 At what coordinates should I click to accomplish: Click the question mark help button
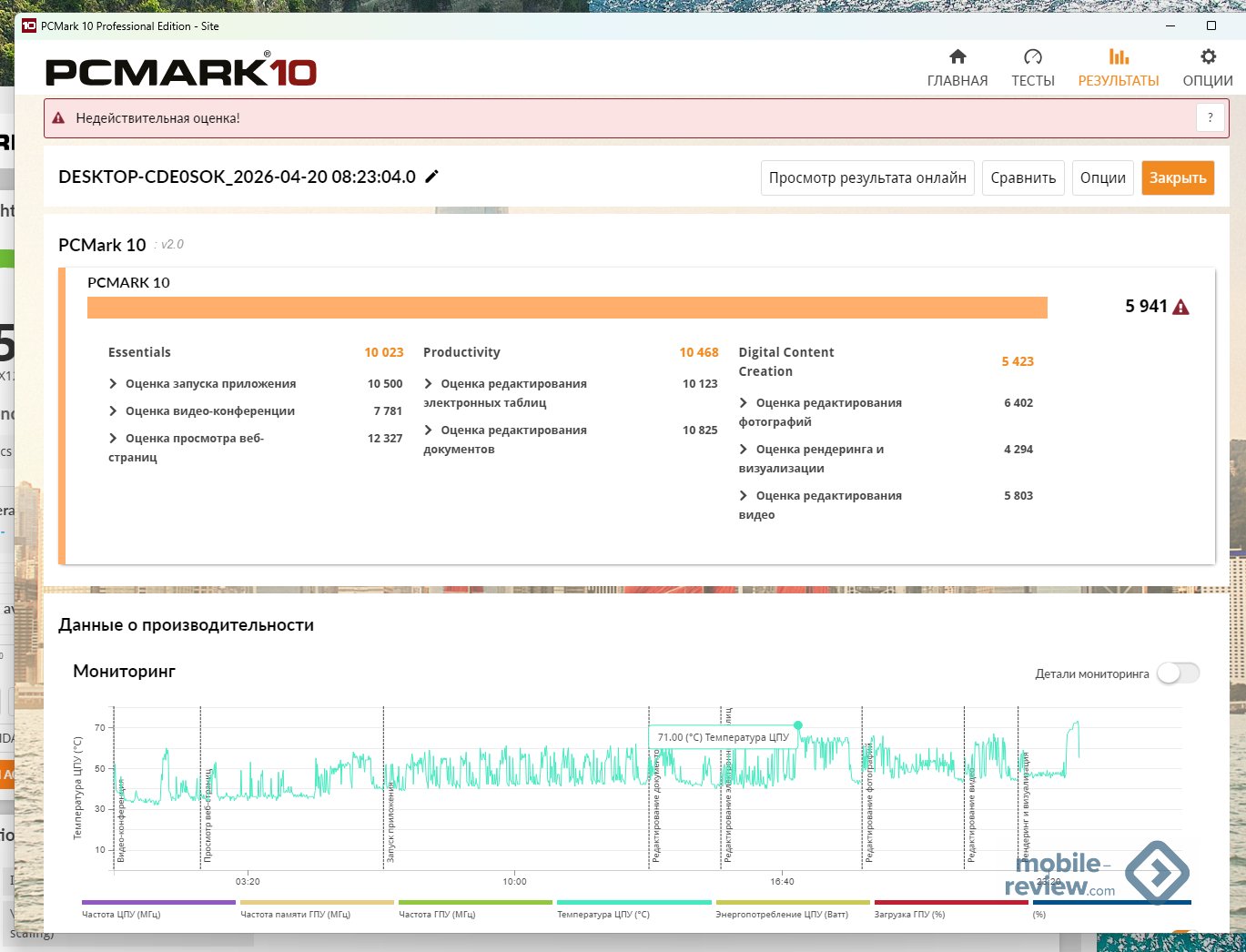(x=1210, y=118)
